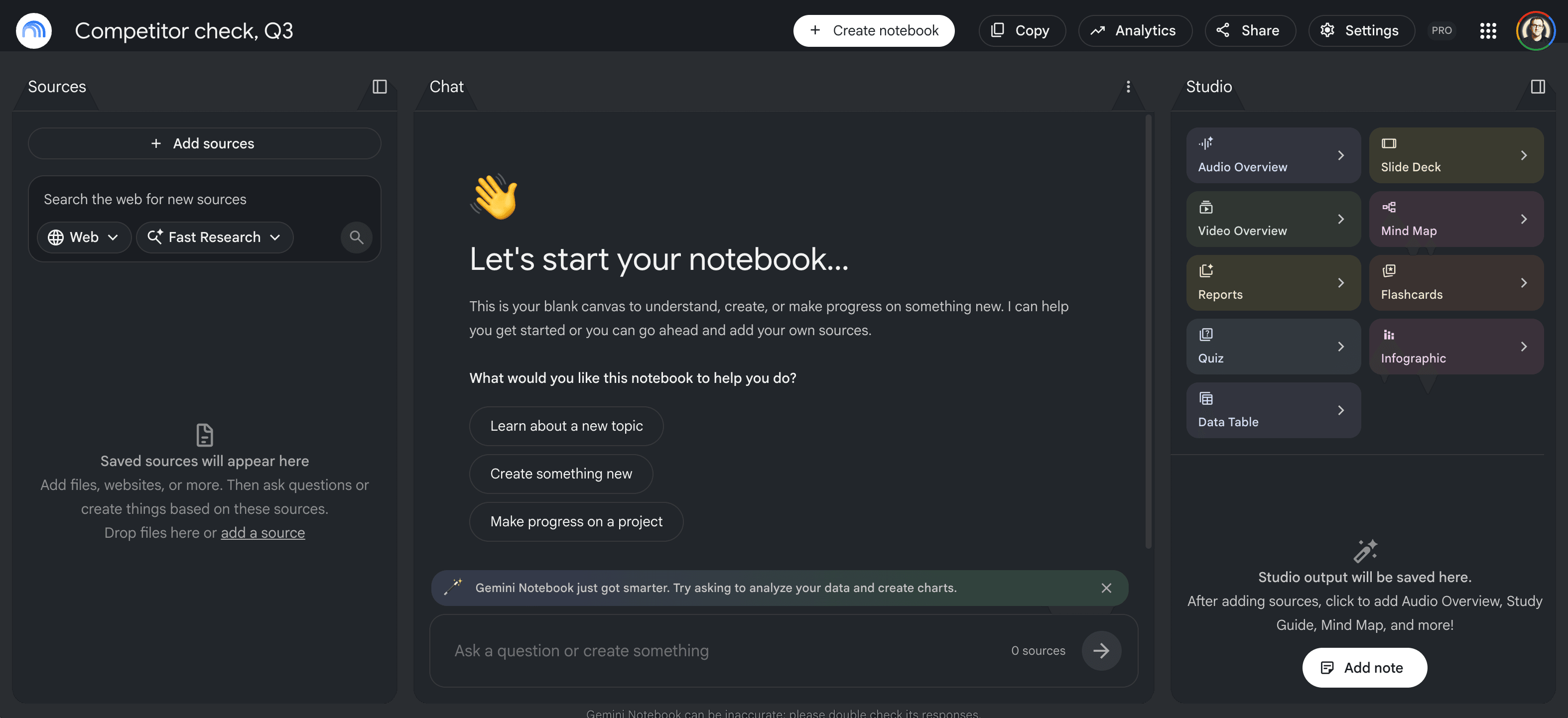Image resolution: width=1568 pixels, height=718 pixels.
Task: Choose 'Learn about a new topic'
Action: [x=566, y=426]
